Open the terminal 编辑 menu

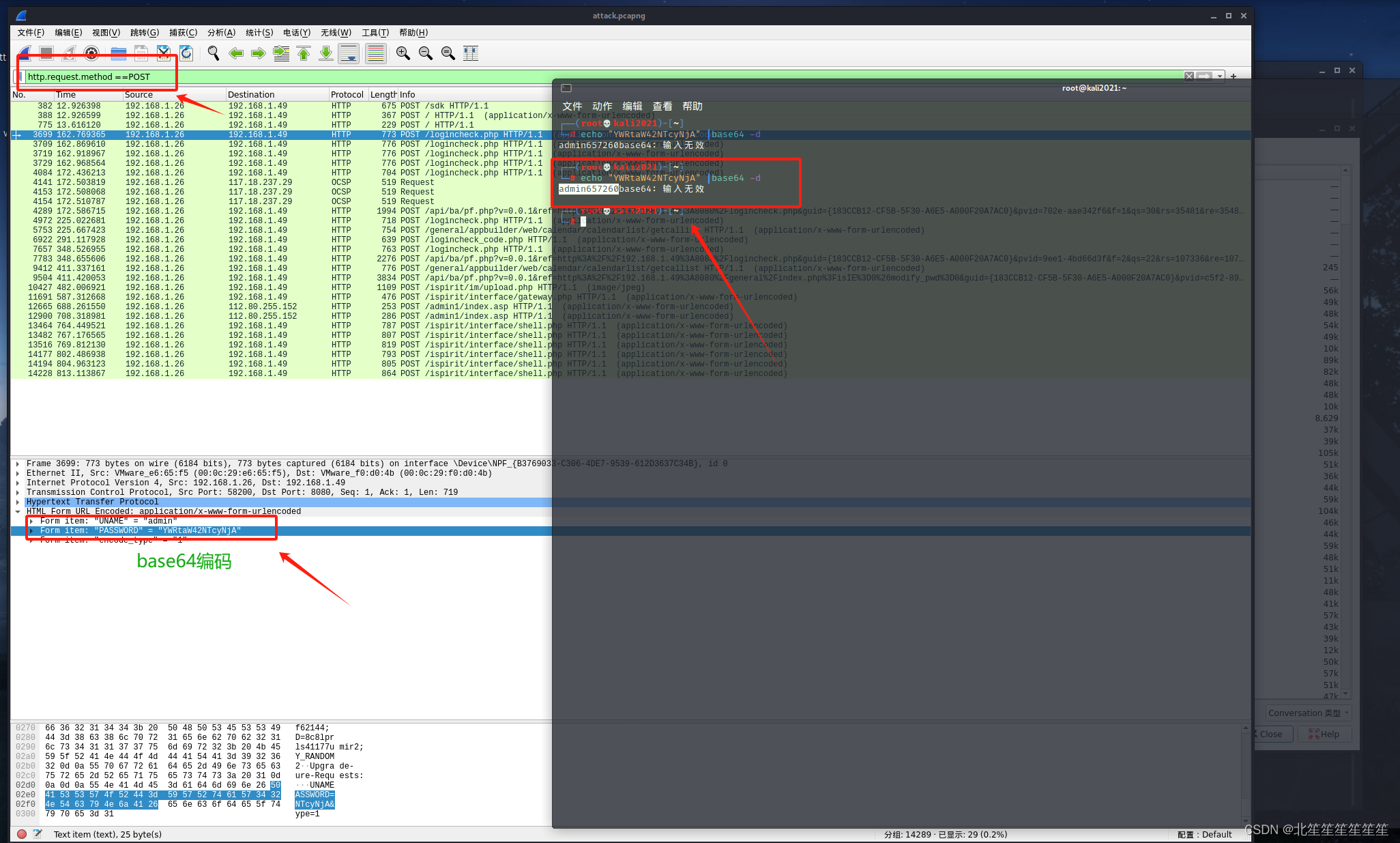coord(632,106)
